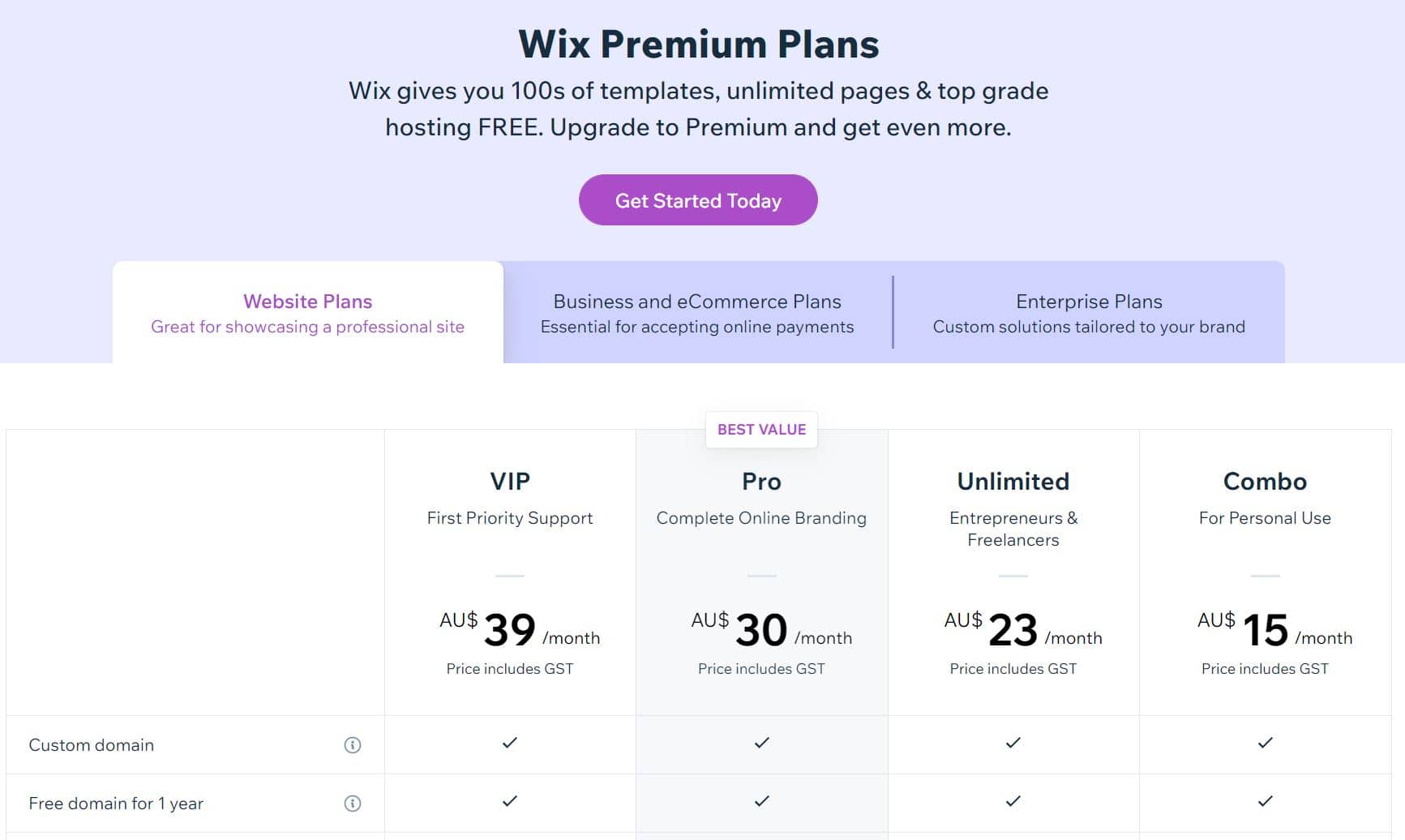Viewport: 1405px width, 840px height.
Task: Click the info icon beside Custom domain
Action: point(353,744)
